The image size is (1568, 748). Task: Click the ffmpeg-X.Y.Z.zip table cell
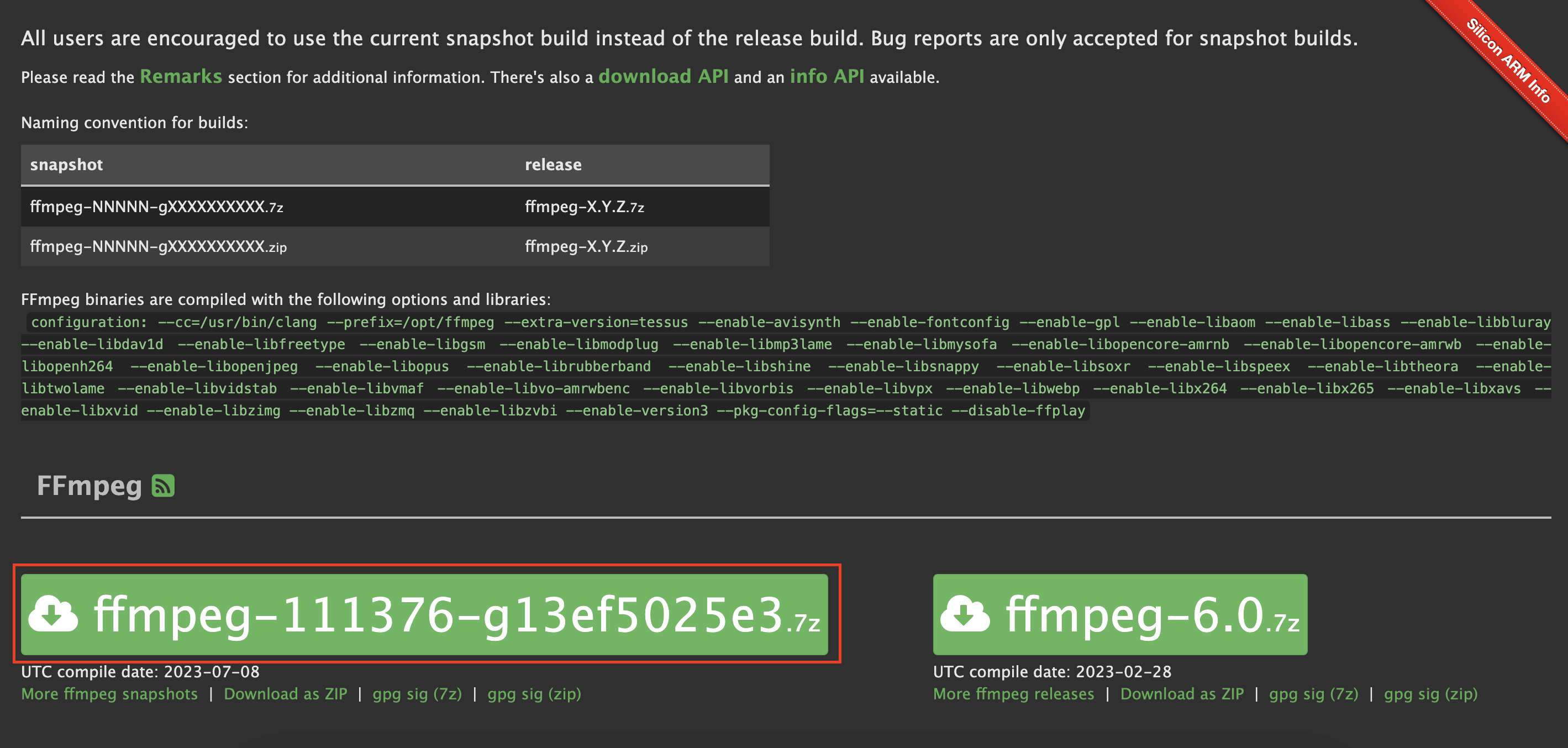pos(586,246)
